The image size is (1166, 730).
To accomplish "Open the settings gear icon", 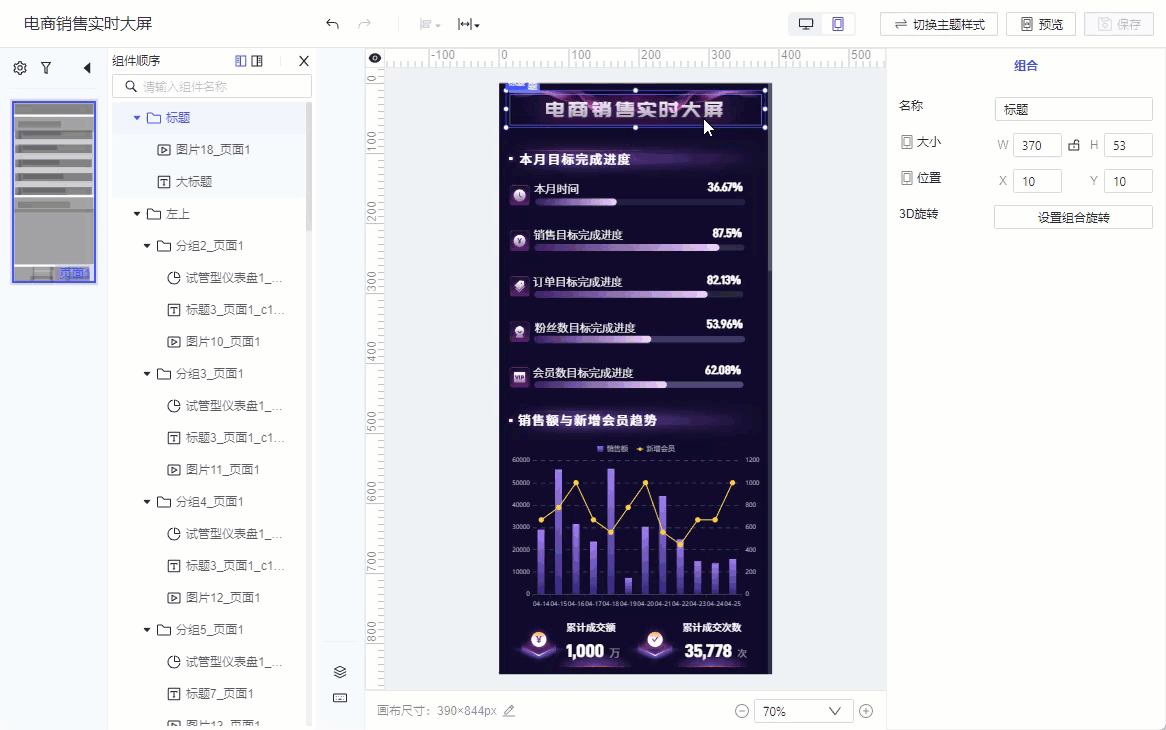I will [x=20, y=68].
